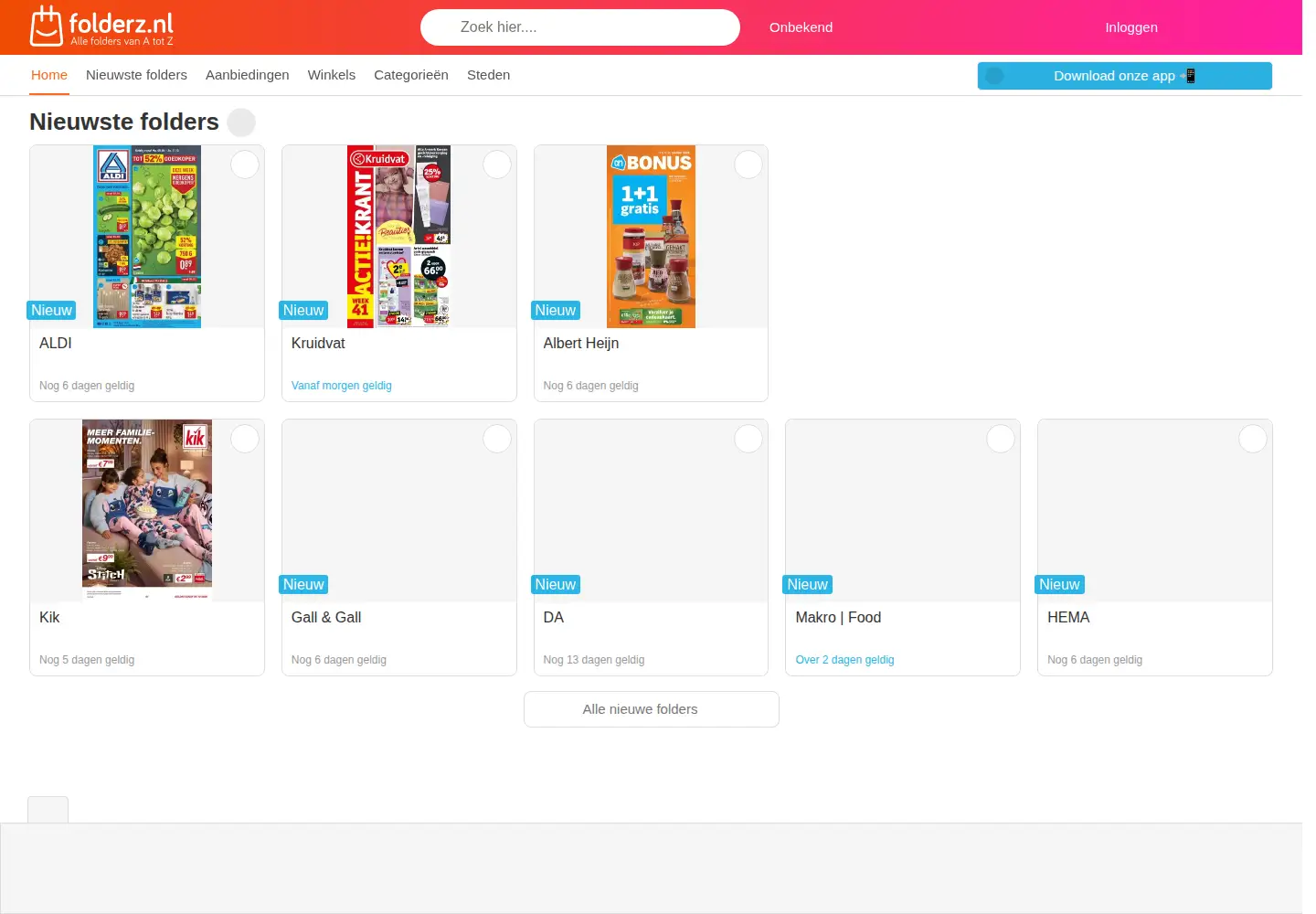The height and width of the screenshot is (914, 1316).
Task: Click the Kruidvat store name
Action: [x=318, y=343]
